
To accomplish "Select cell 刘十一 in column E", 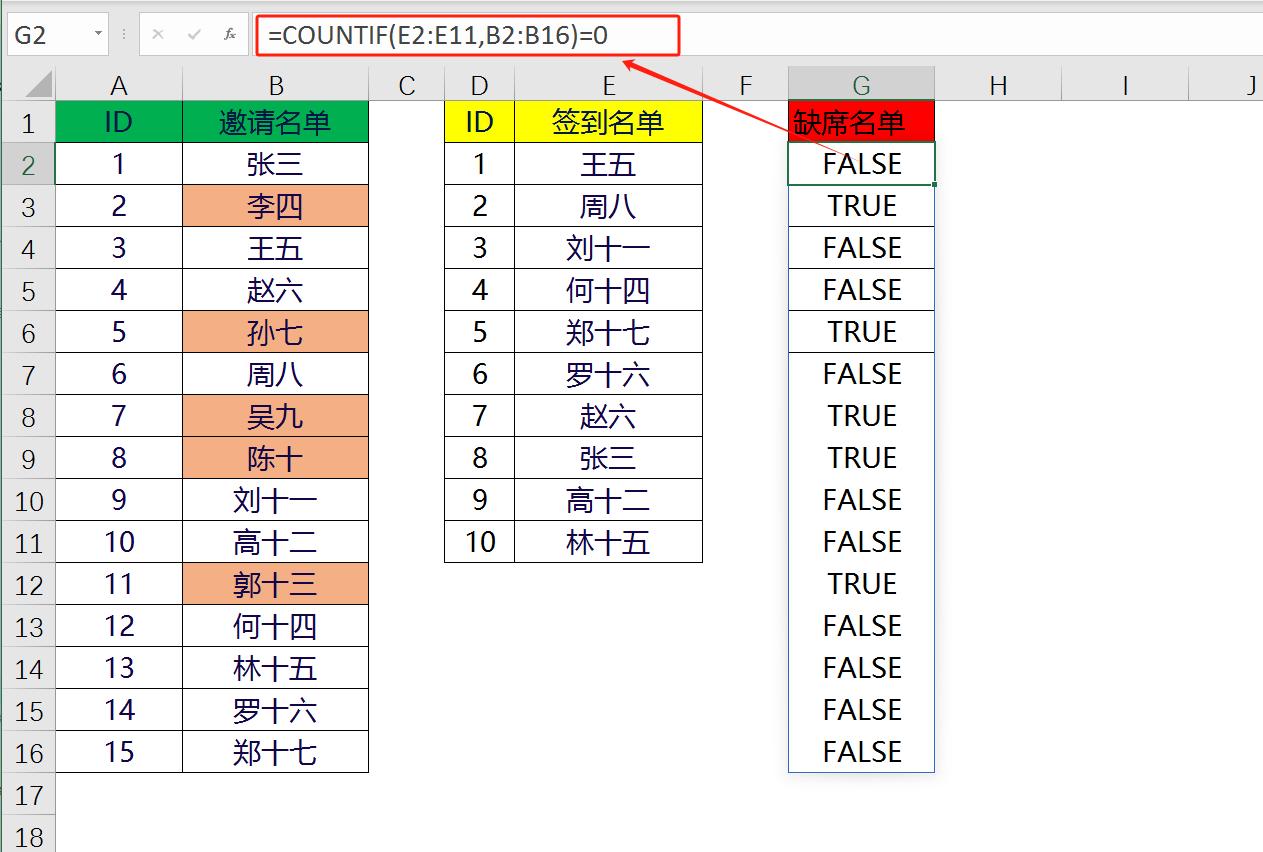I will (x=608, y=248).
